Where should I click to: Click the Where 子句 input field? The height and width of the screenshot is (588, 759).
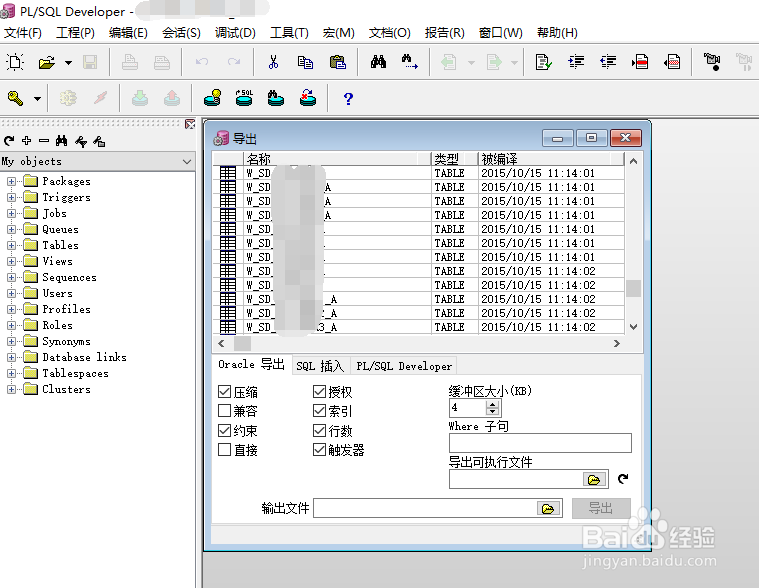(540, 443)
